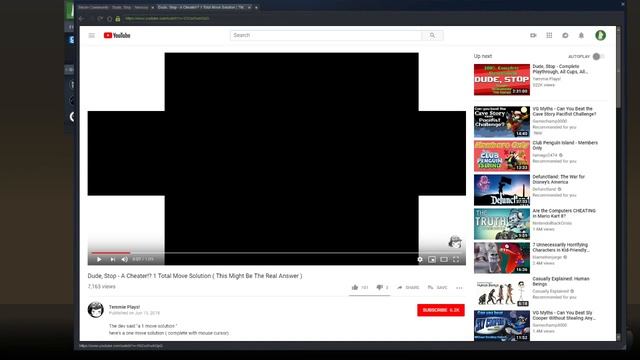Seek along the video progress bar
Screen dimensions: 640x360
coord(277,253)
